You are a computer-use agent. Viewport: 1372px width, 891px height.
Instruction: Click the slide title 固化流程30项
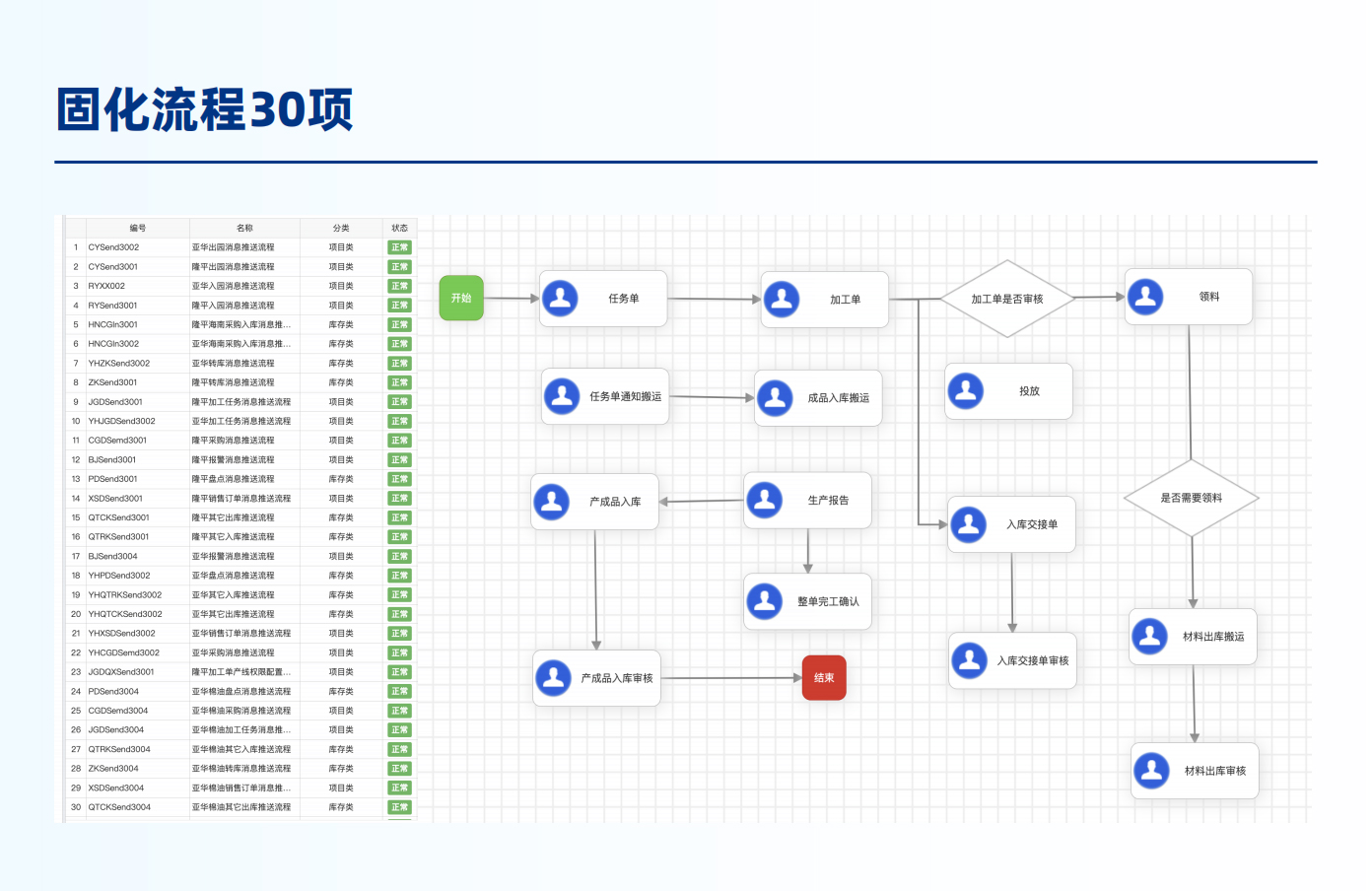(x=205, y=109)
